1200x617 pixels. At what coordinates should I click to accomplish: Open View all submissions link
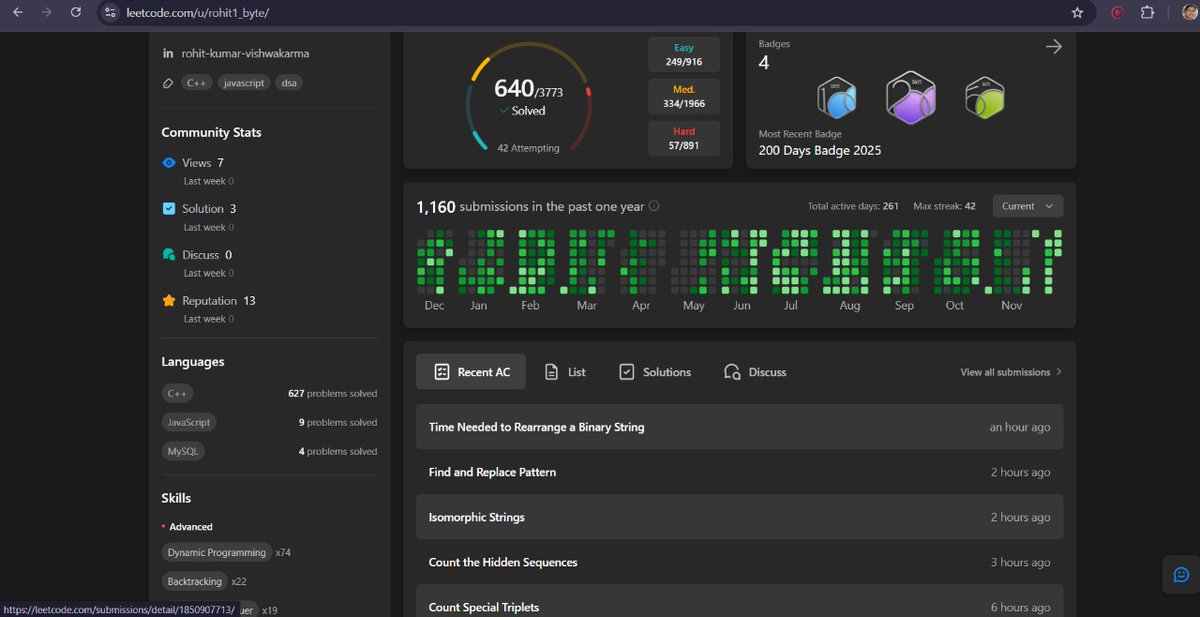coord(1011,372)
